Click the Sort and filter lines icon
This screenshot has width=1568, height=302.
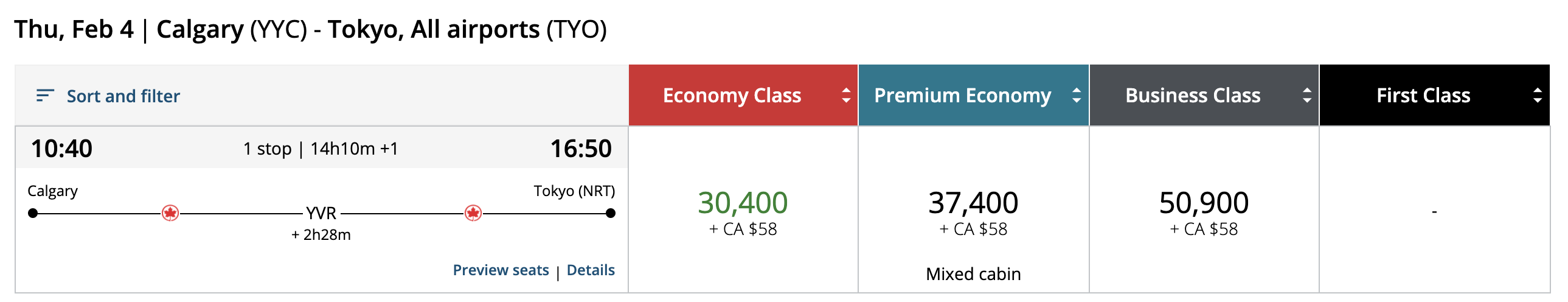[x=45, y=96]
